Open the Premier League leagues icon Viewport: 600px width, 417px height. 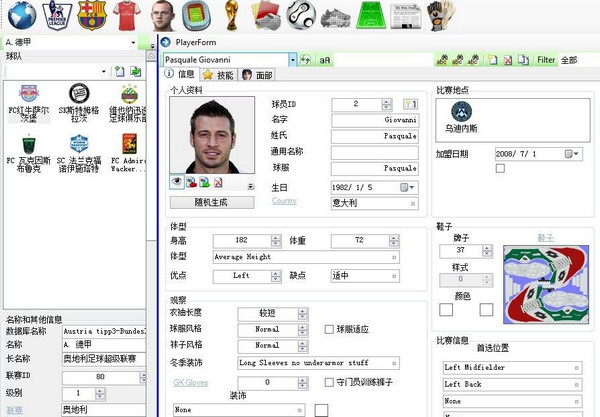[57, 16]
